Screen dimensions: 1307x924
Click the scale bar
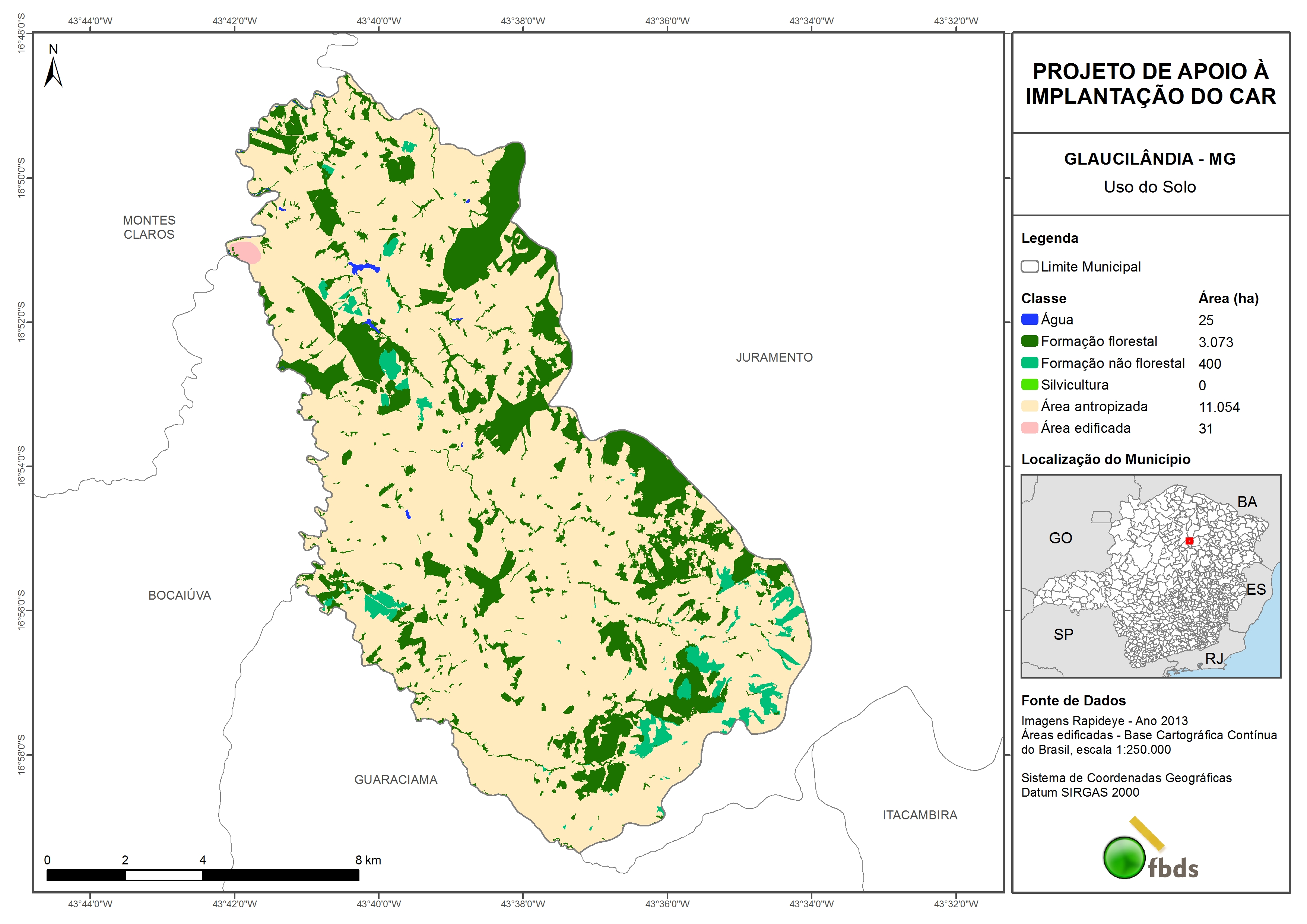[x=203, y=874]
